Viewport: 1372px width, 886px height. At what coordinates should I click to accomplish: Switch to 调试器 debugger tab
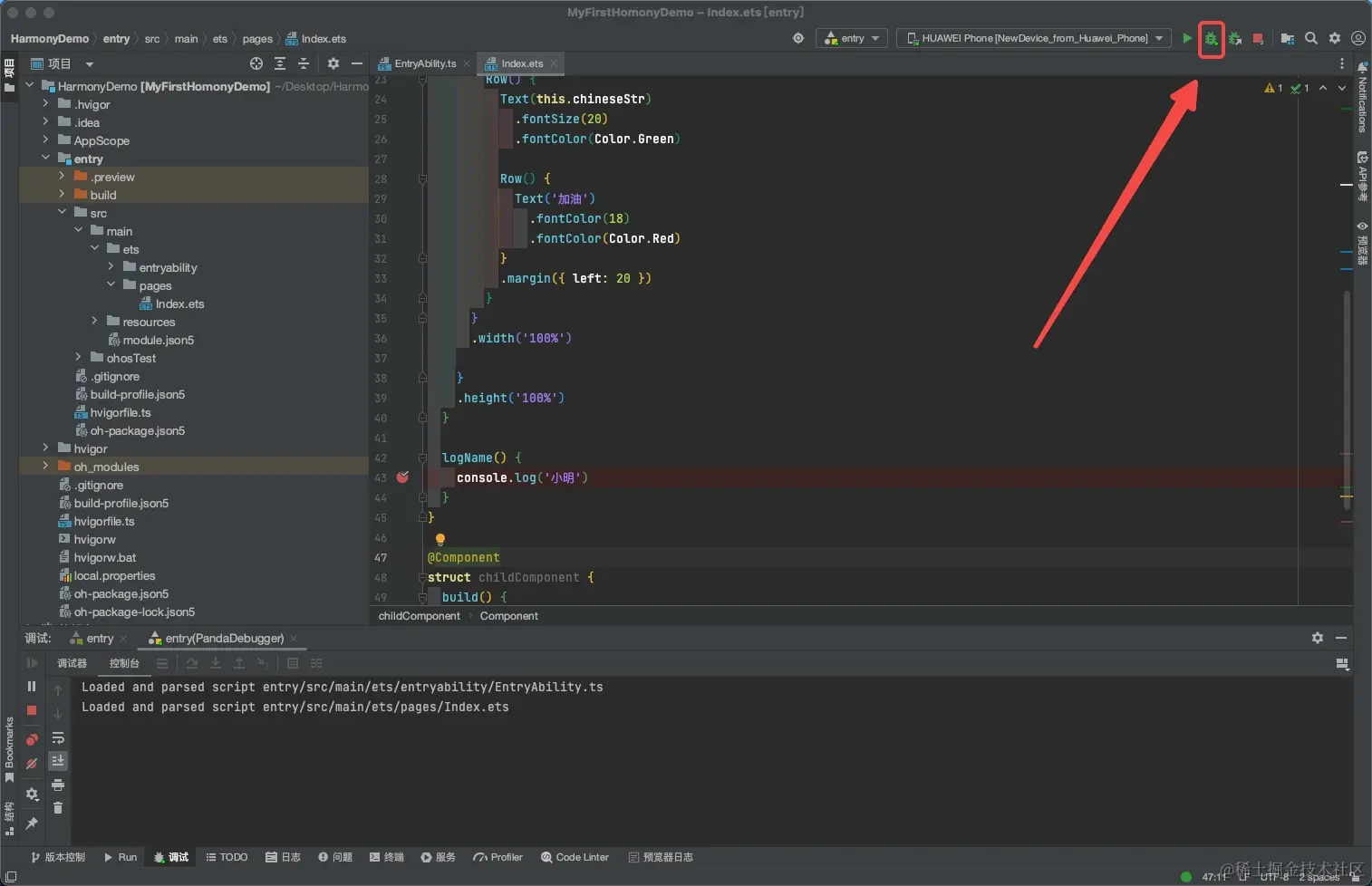[72, 663]
